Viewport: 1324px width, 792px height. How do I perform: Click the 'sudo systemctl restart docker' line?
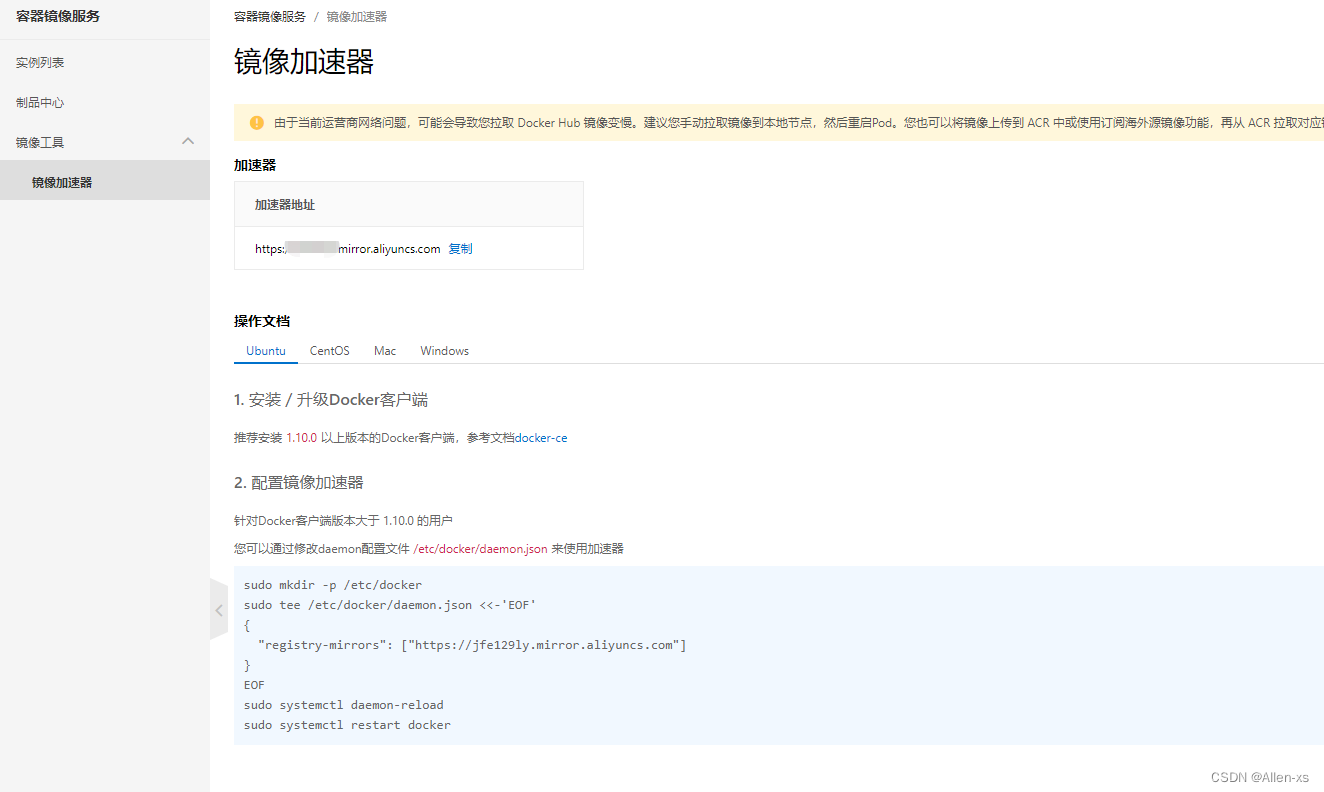347,725
